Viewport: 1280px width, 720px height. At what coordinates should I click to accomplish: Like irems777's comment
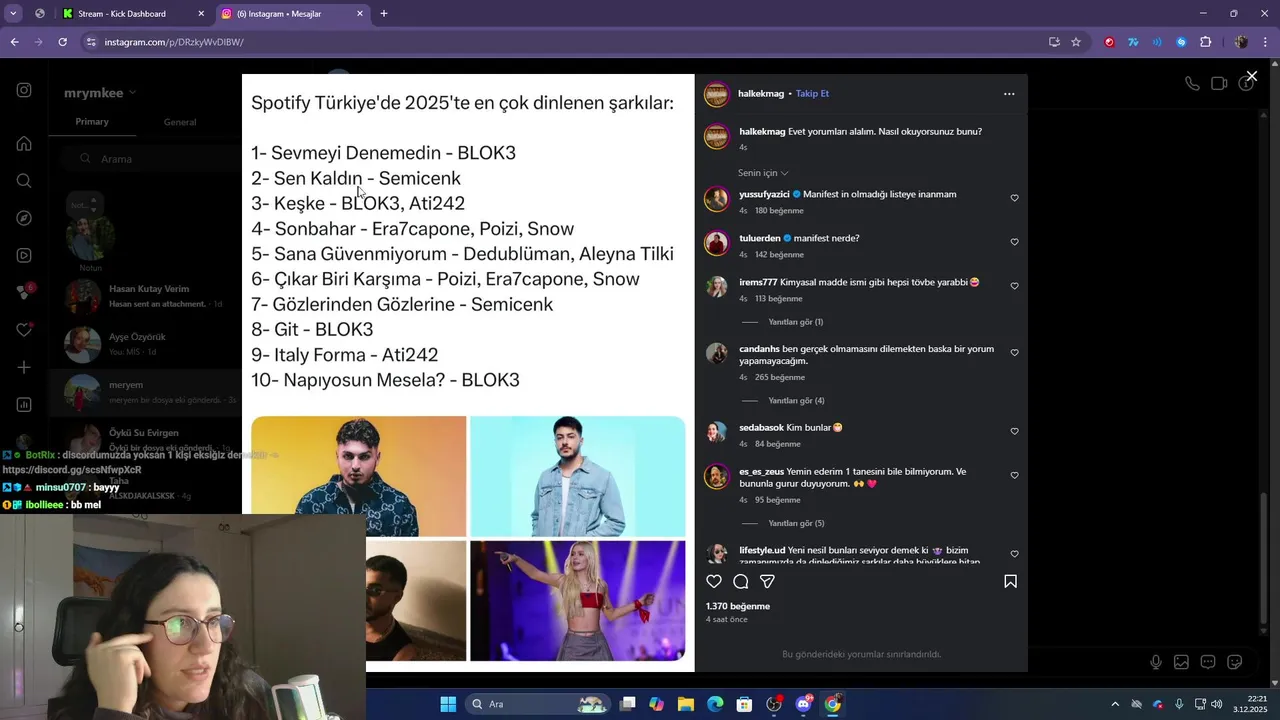point(1014,286)
